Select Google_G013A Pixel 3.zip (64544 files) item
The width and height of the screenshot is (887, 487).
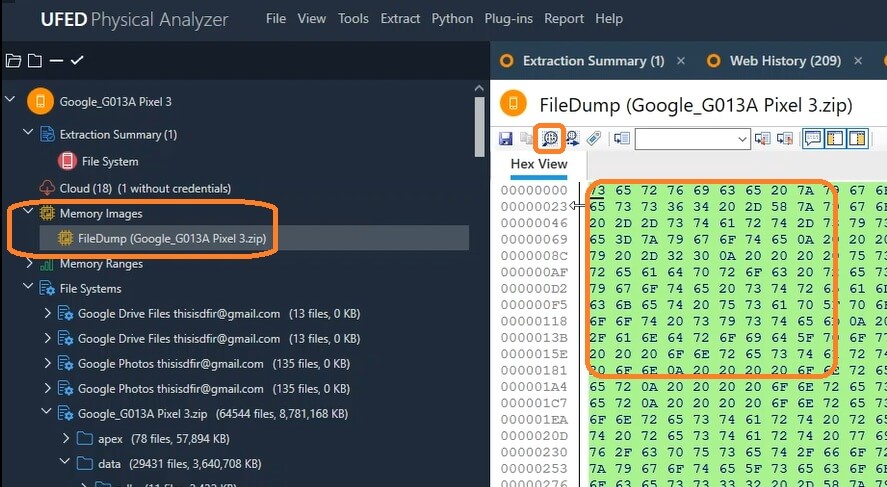coord(213,413)
